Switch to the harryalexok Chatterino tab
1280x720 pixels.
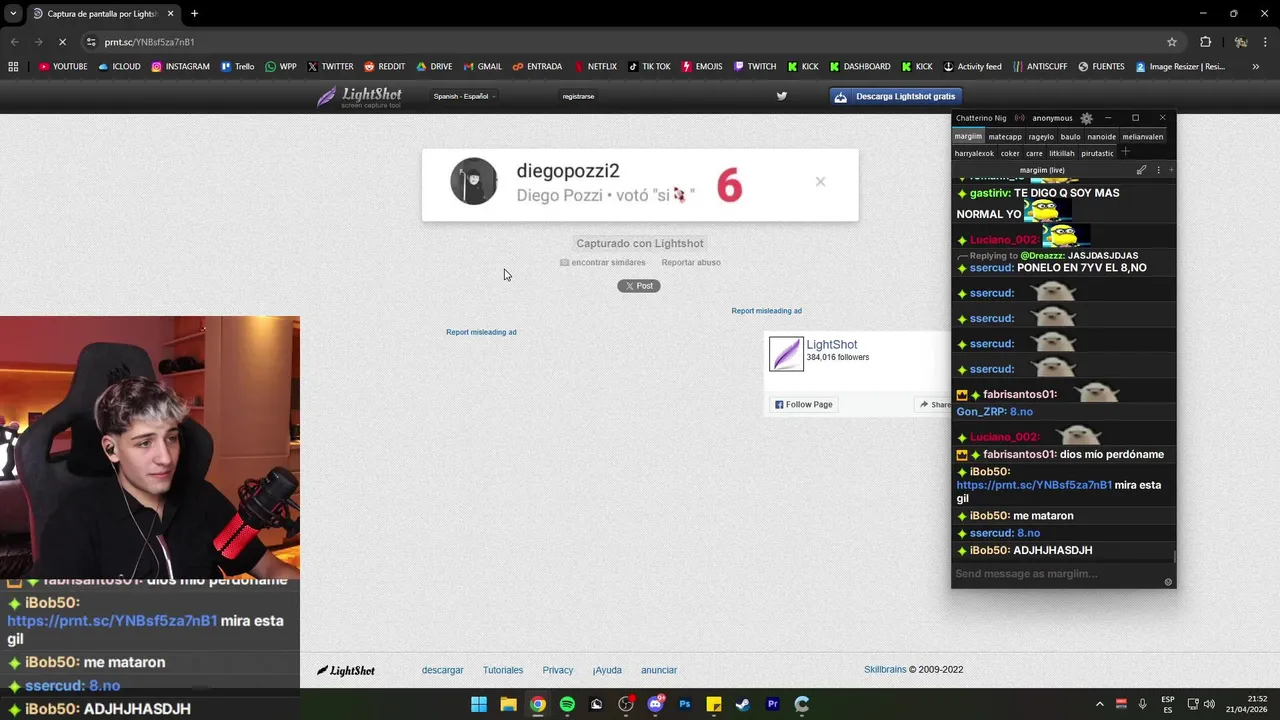[974, 154]
